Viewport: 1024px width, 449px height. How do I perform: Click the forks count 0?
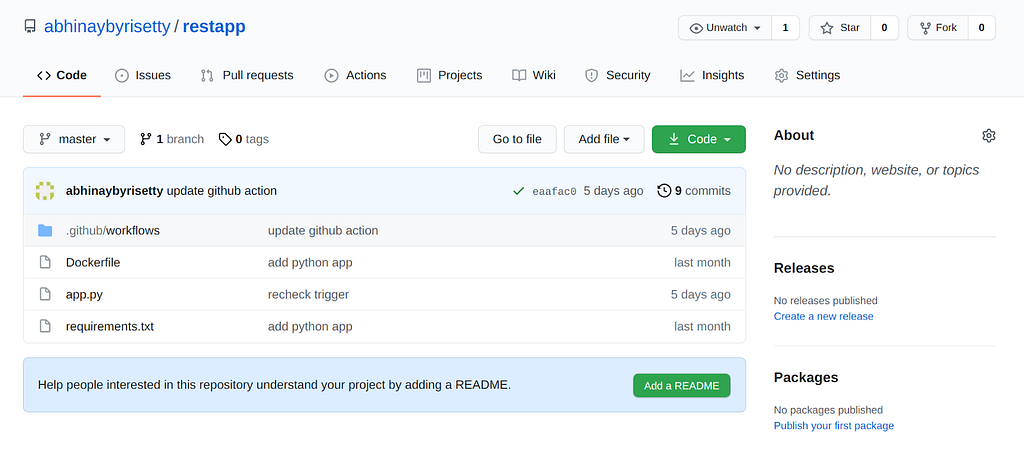pos(982,28)
